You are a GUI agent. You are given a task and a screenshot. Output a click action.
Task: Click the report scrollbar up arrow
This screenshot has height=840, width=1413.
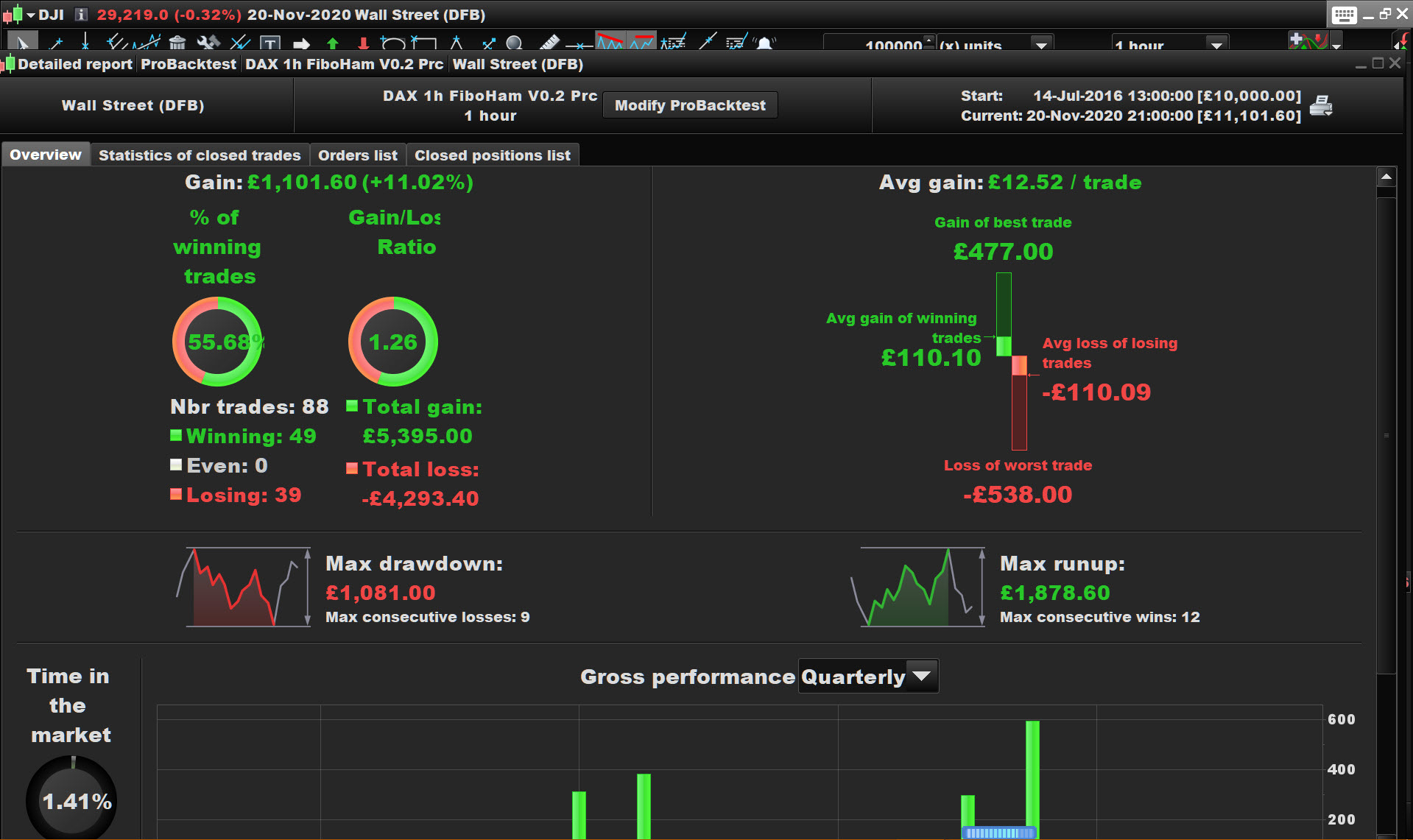[x=1386, y=177]
